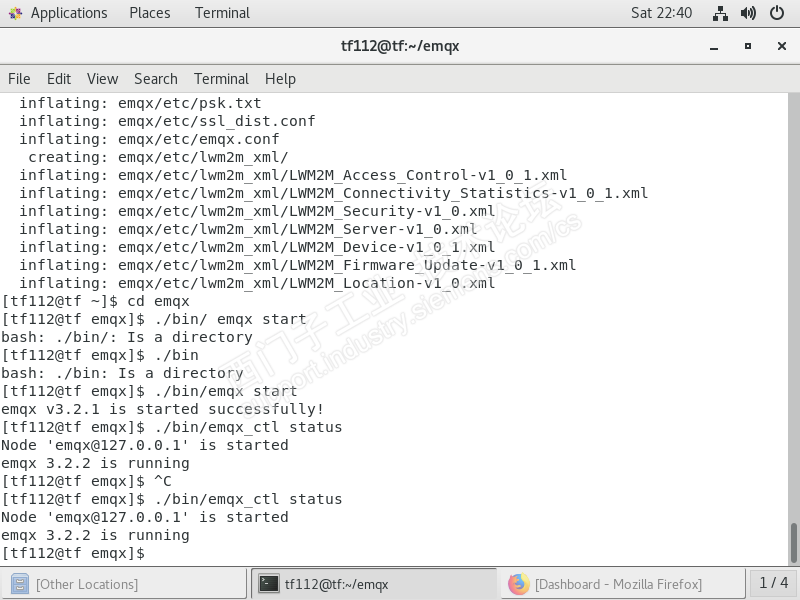Click the wired network status icon
The width and height of the screenshot is (800, 600).
(x=720, y=13)
